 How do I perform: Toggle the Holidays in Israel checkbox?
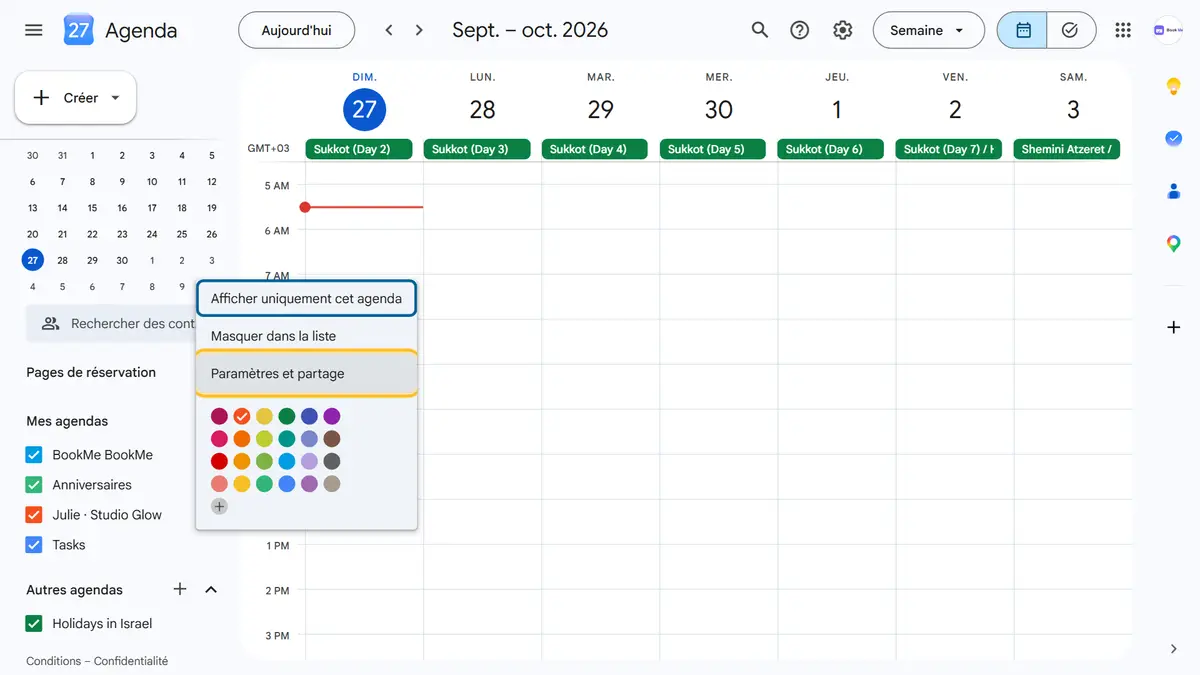[33, 624]
